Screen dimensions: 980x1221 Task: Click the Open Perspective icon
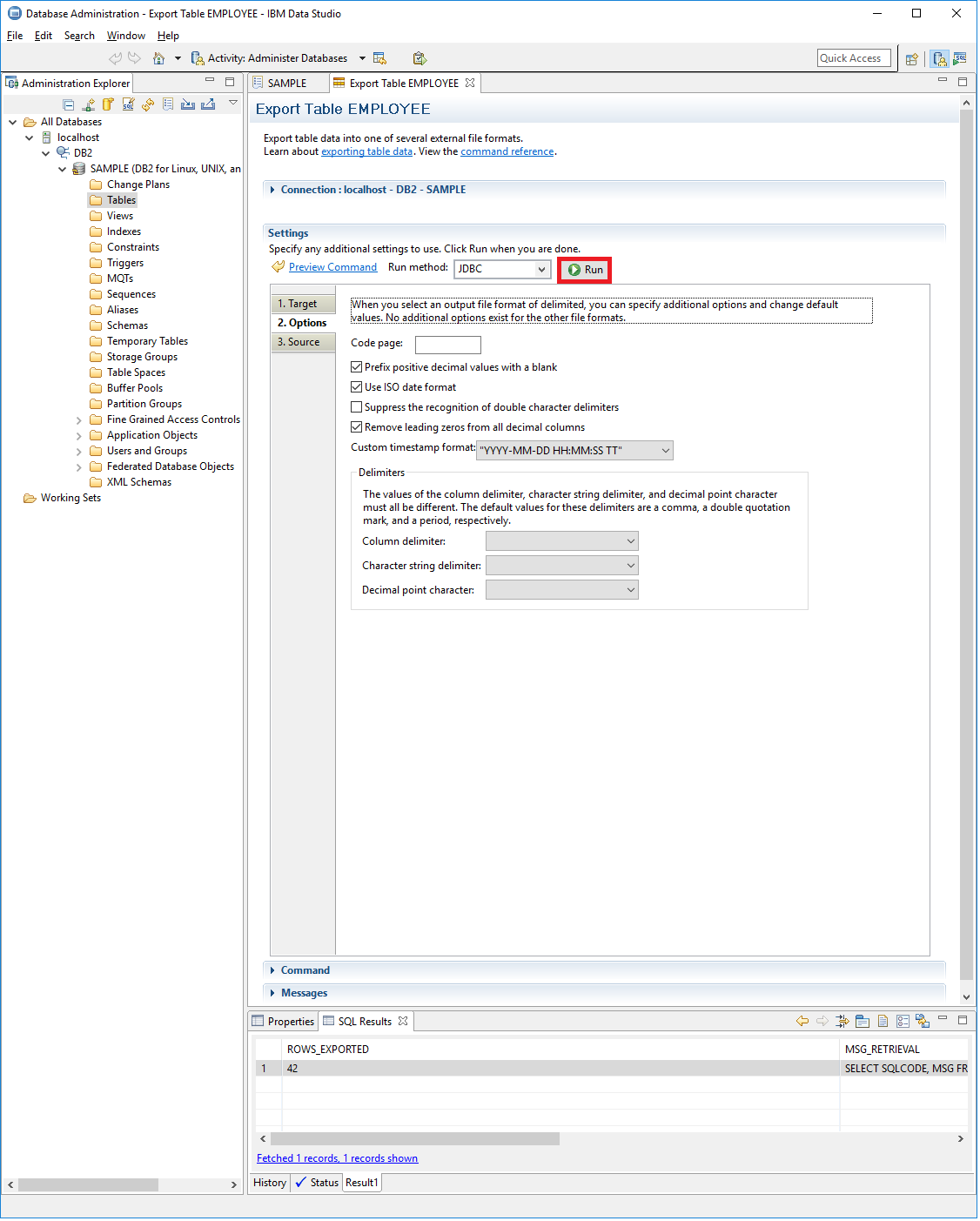click(911, 58)
